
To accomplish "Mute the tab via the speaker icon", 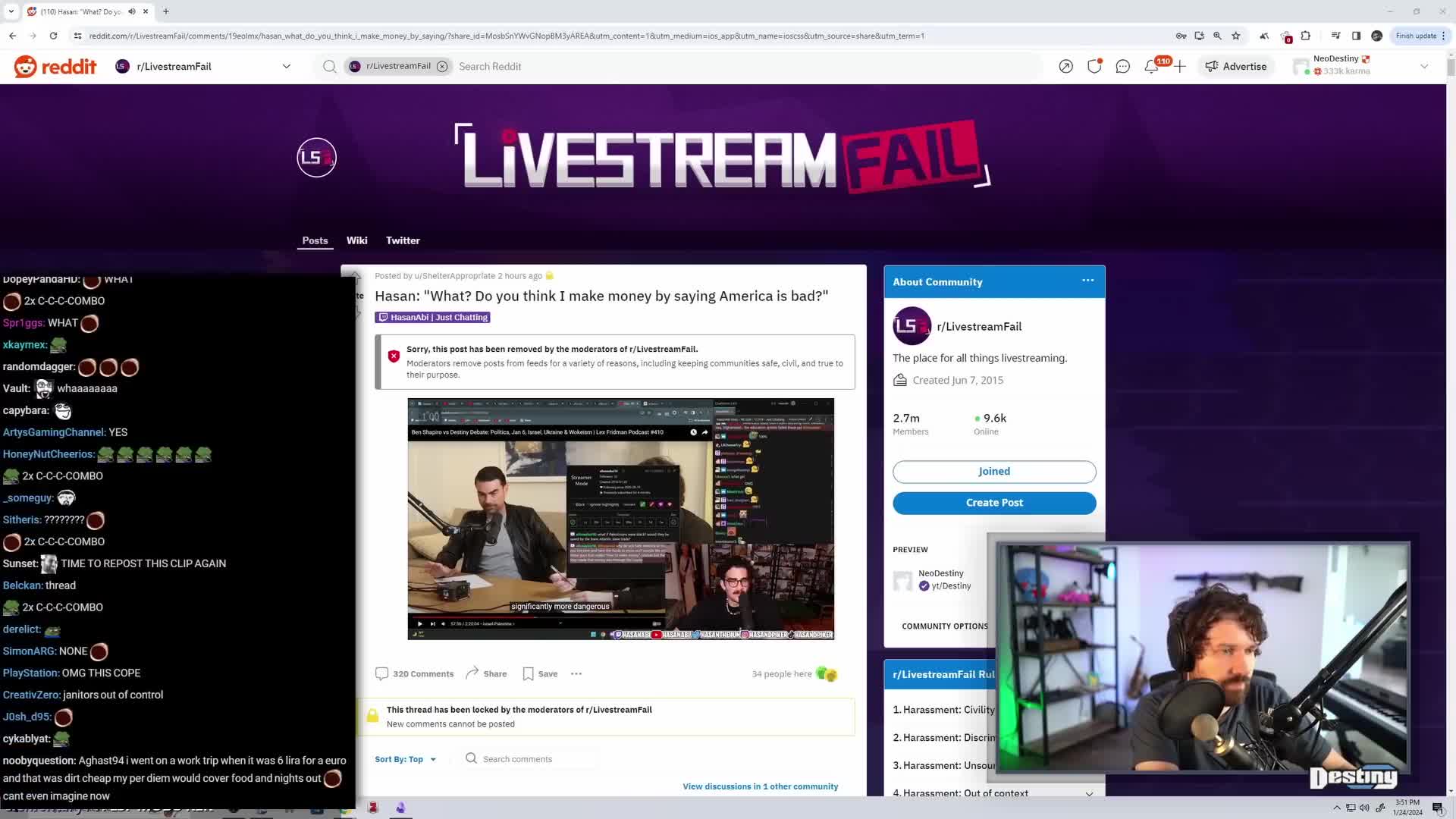I will pyautogui.click(x=132, y=11).
